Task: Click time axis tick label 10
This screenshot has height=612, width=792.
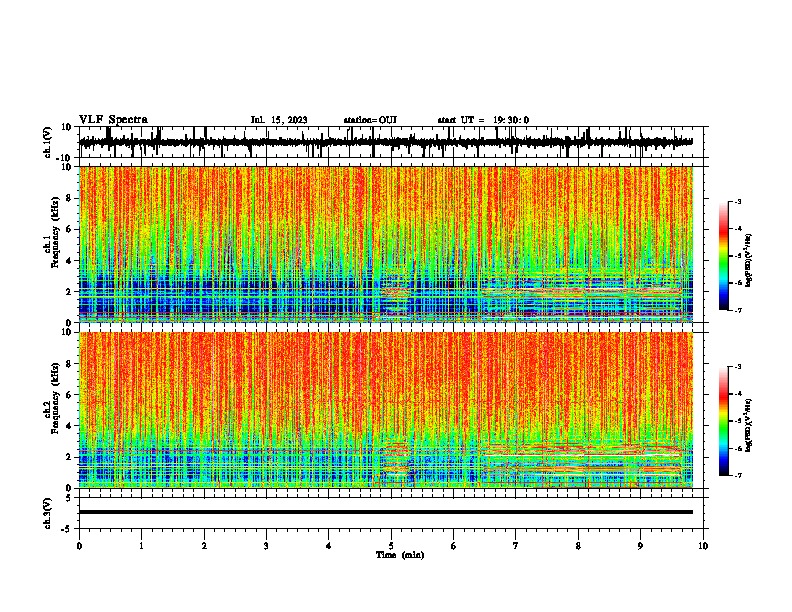Action: tap(703, 546)
